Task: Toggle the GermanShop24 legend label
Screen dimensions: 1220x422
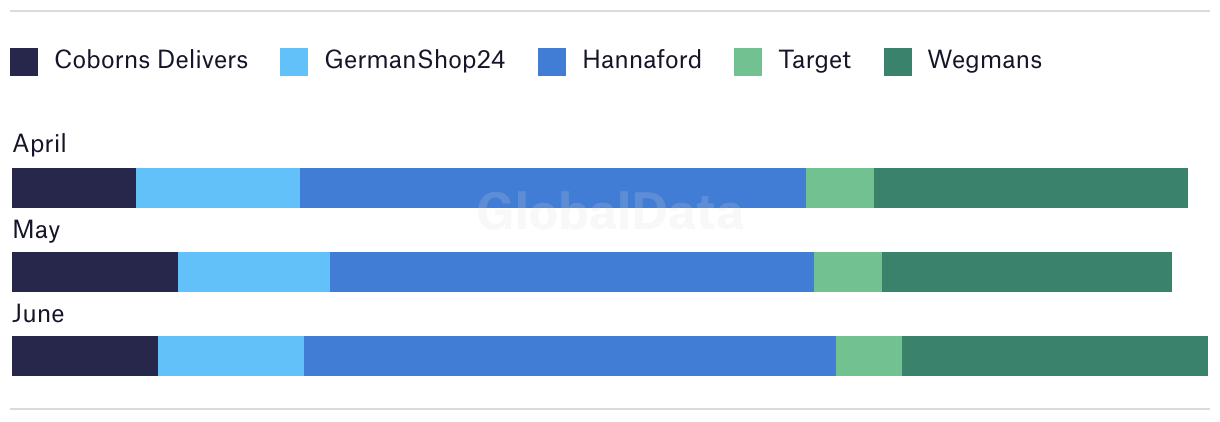Action: tap(415, 60)
